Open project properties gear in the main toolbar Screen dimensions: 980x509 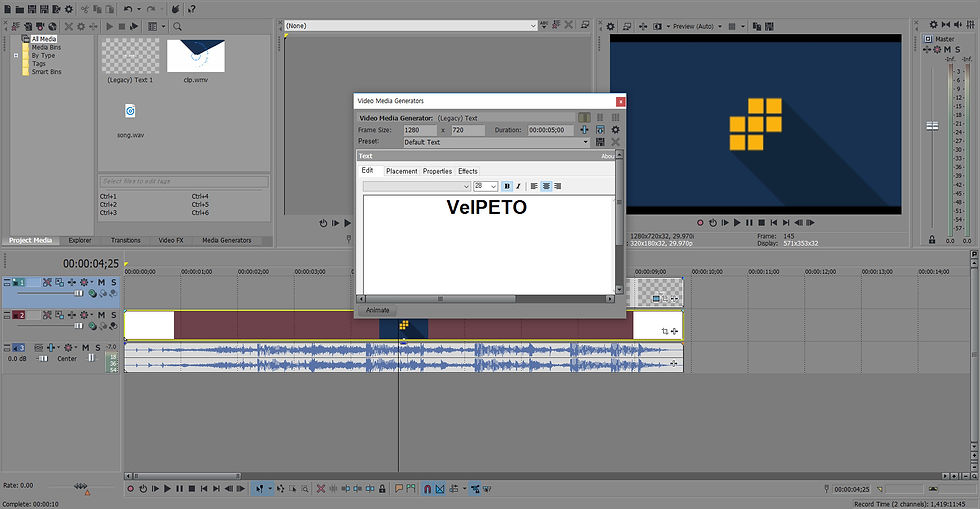(69, 9)
